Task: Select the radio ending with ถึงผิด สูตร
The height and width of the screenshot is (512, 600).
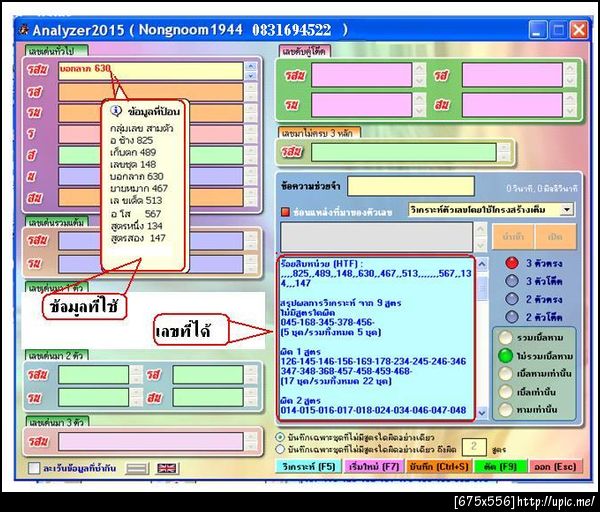Action: (280, 449)
